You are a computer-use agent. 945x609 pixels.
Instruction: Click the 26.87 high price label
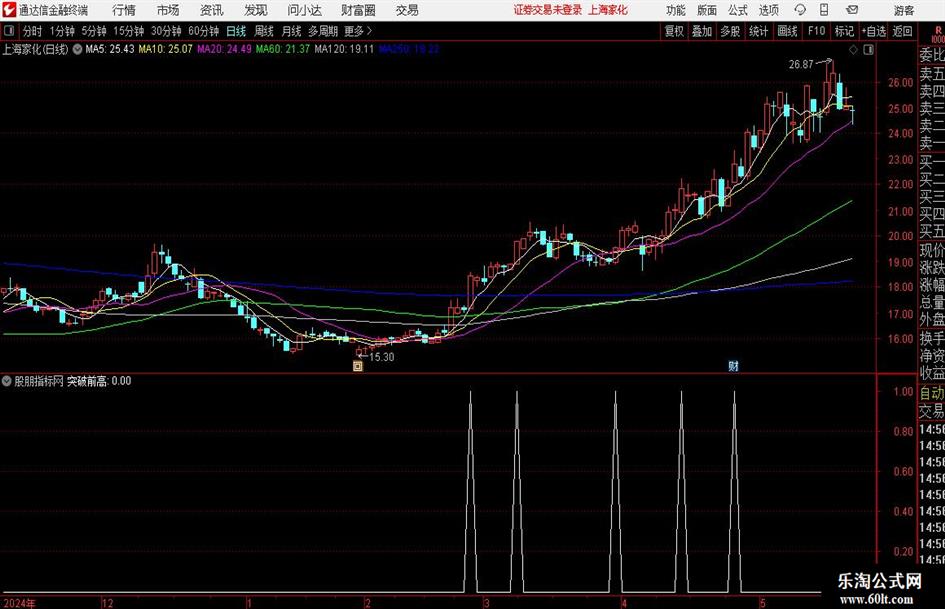[x=801, y=64]
